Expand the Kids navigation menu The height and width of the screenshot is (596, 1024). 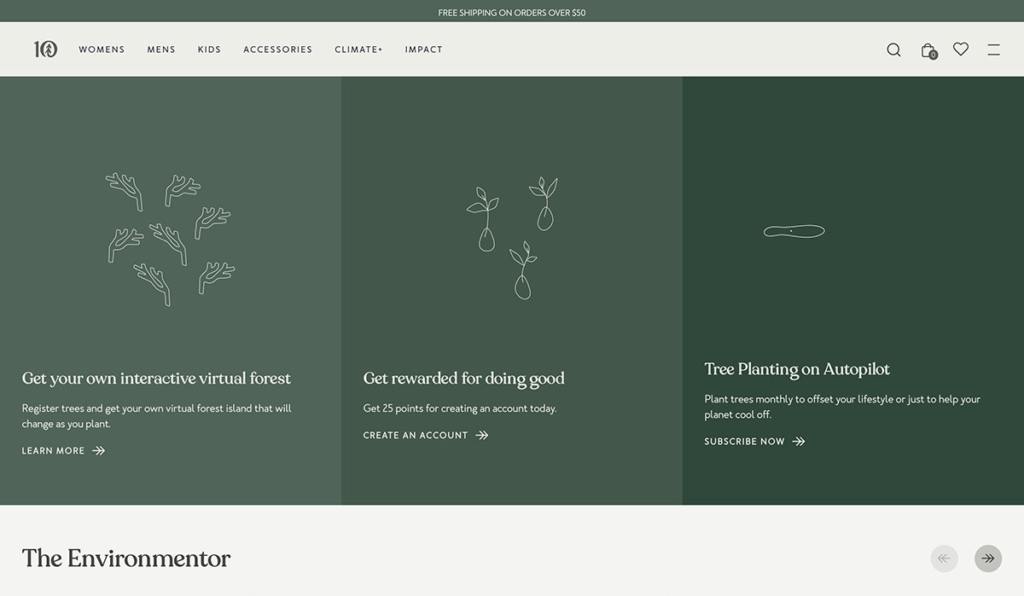coord(209,49)
